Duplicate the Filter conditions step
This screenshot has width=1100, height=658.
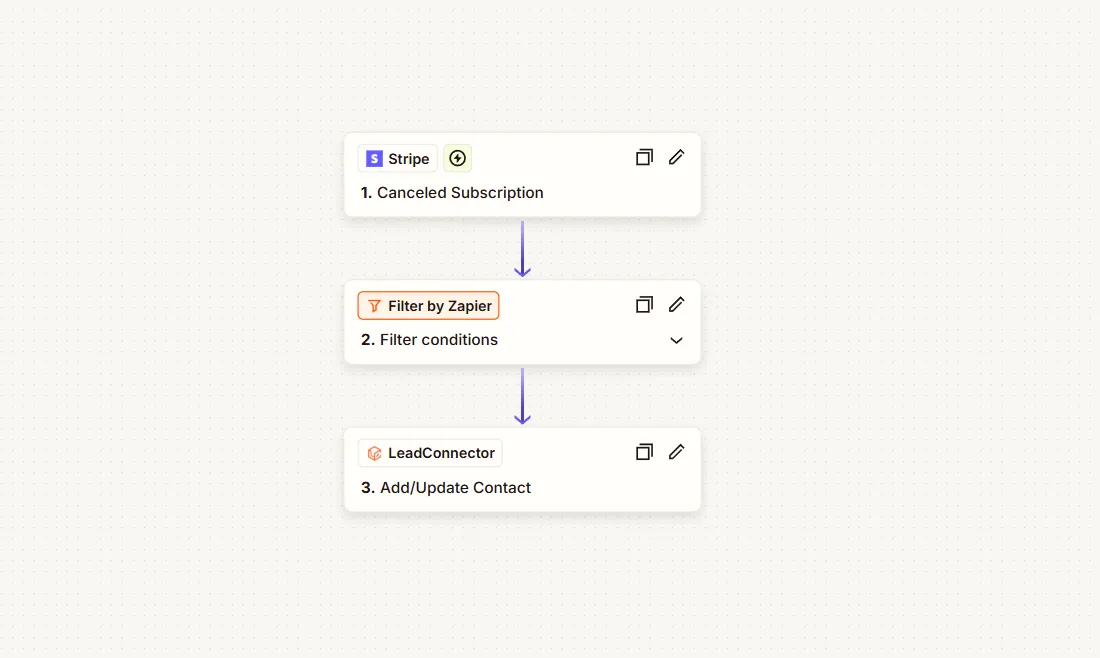pos(644,304)
